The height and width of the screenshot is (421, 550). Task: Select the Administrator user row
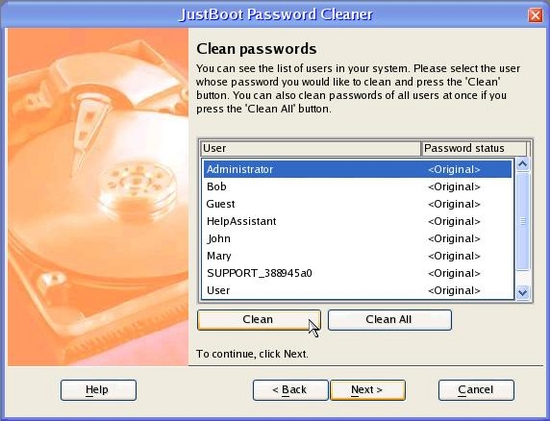click(357, 169)
